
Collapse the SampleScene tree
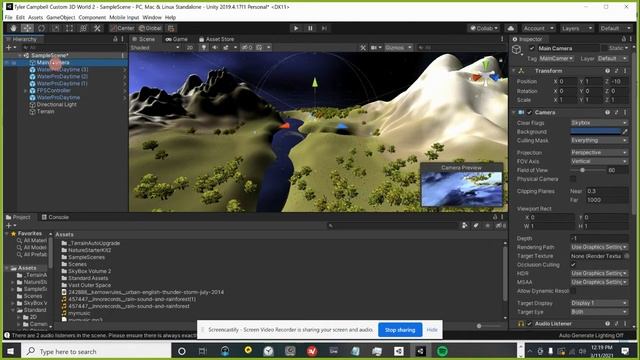tap(20, 55)
